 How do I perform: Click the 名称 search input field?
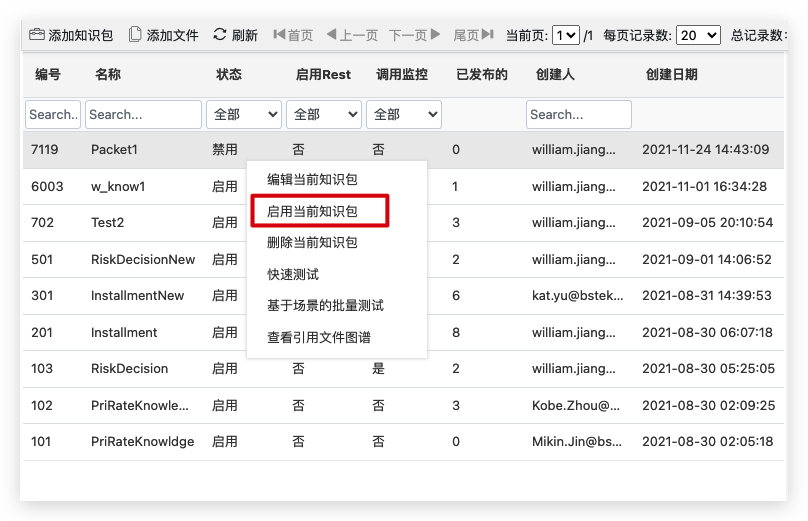point(143,115)
